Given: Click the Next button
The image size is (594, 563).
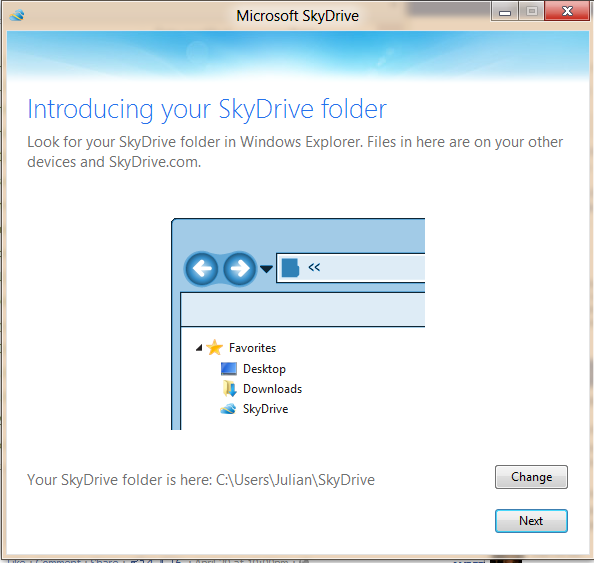Looking at the screenshot, I should (531, 521).
